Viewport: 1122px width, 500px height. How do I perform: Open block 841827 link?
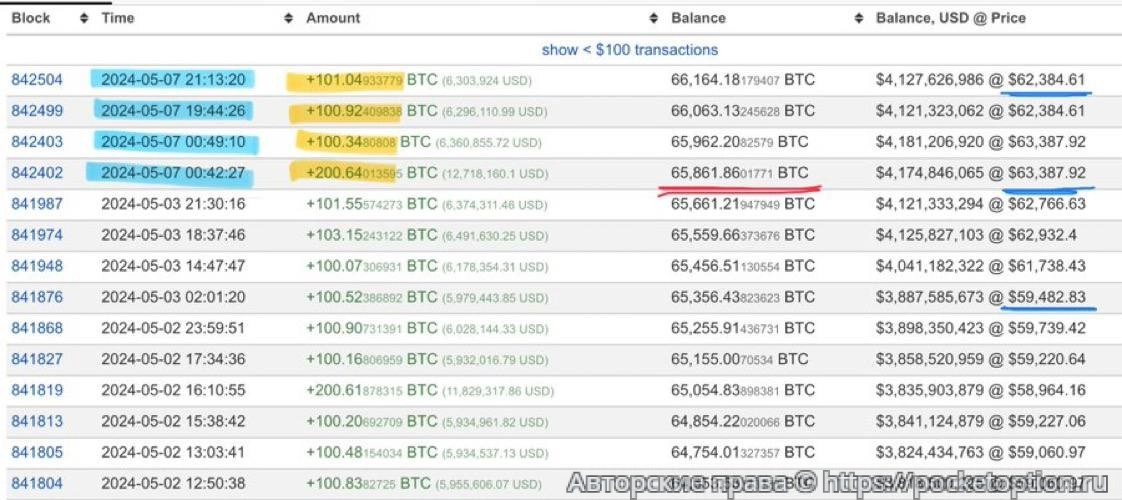click(x=37, y=359)
